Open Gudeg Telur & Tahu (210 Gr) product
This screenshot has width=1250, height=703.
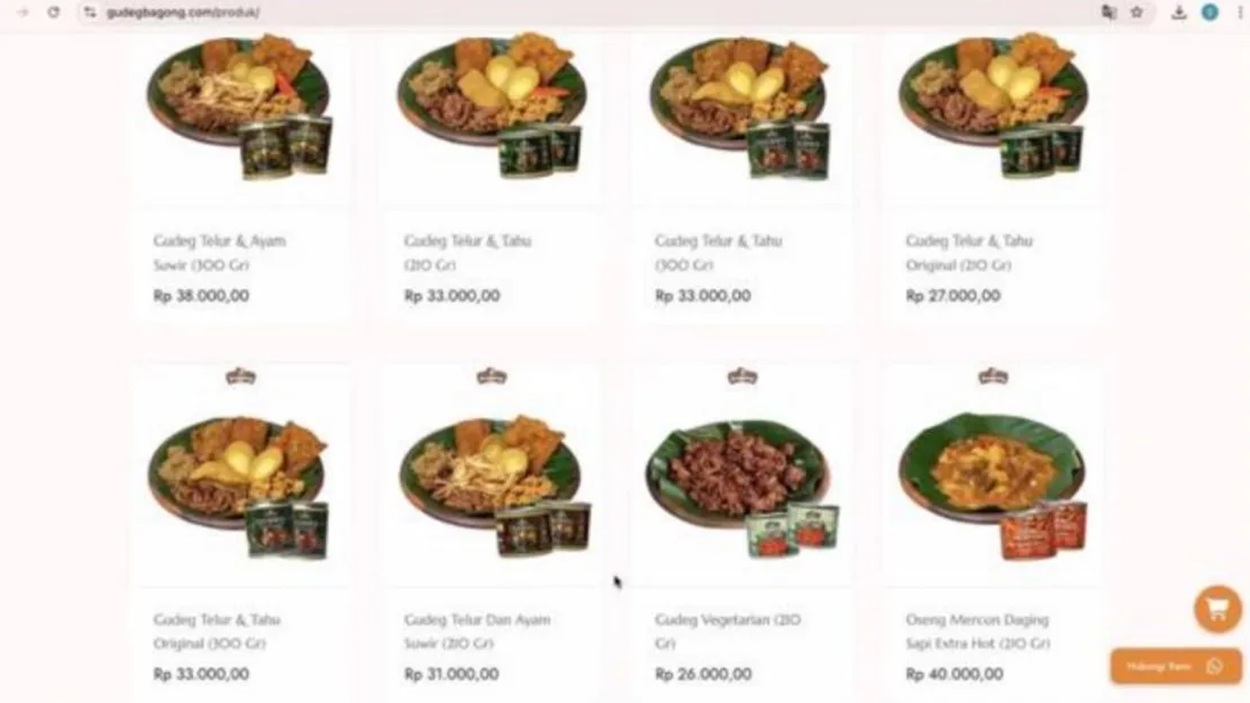pos(467,253)
